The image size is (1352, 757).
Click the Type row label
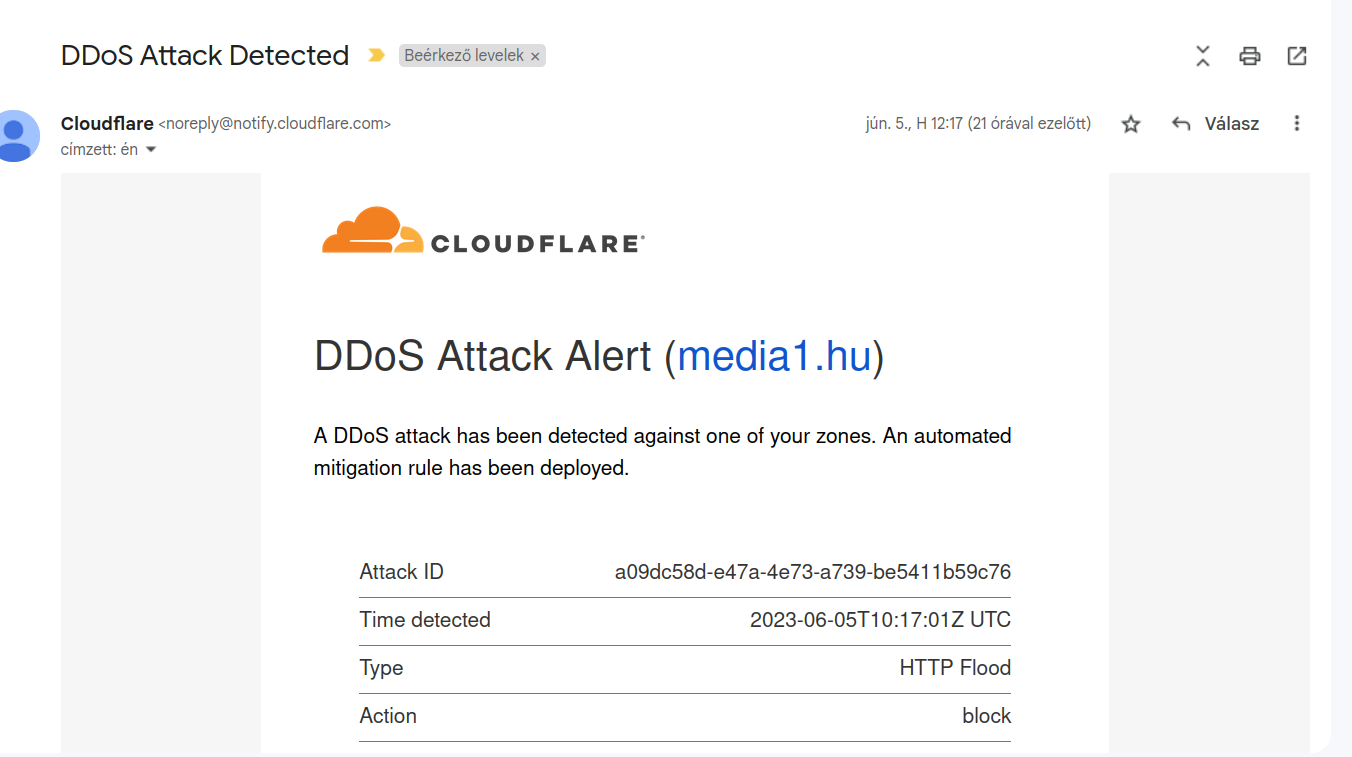tap(381, 668)
